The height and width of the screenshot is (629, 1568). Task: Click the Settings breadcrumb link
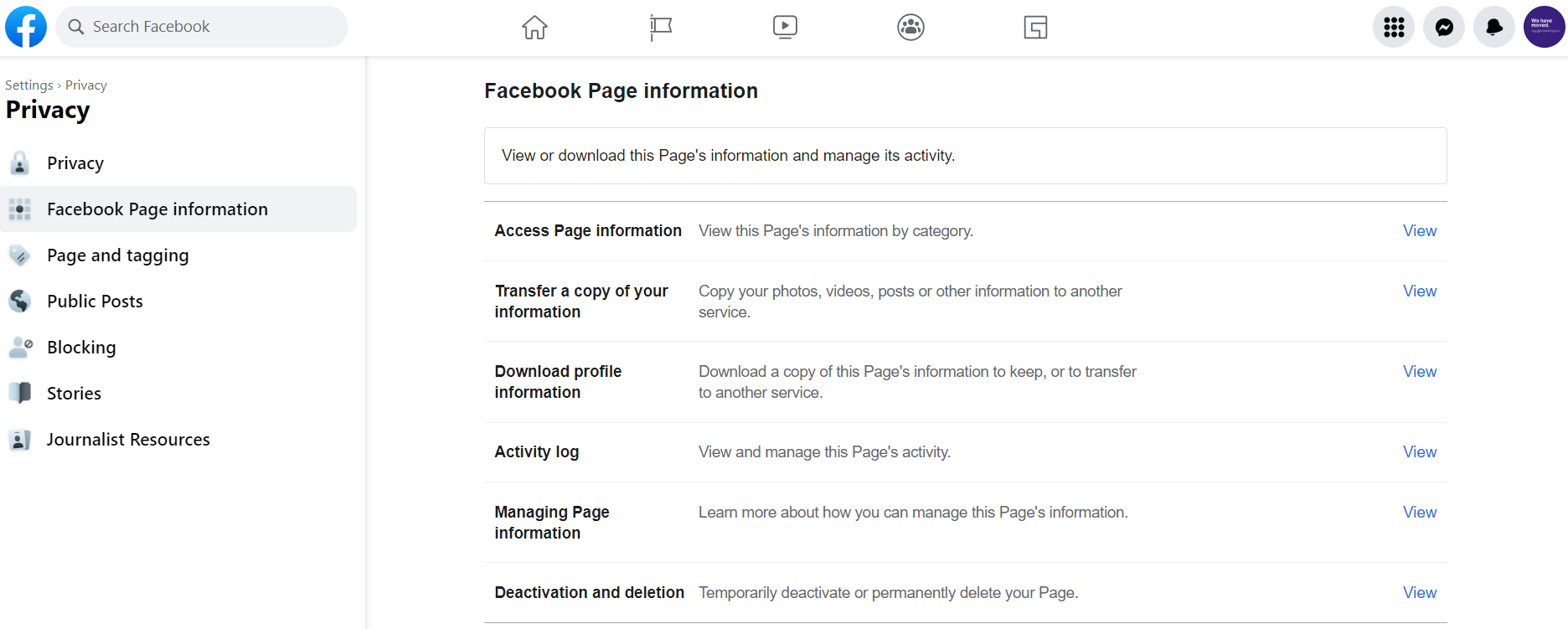pyautogui.click(x=28, y=85)
